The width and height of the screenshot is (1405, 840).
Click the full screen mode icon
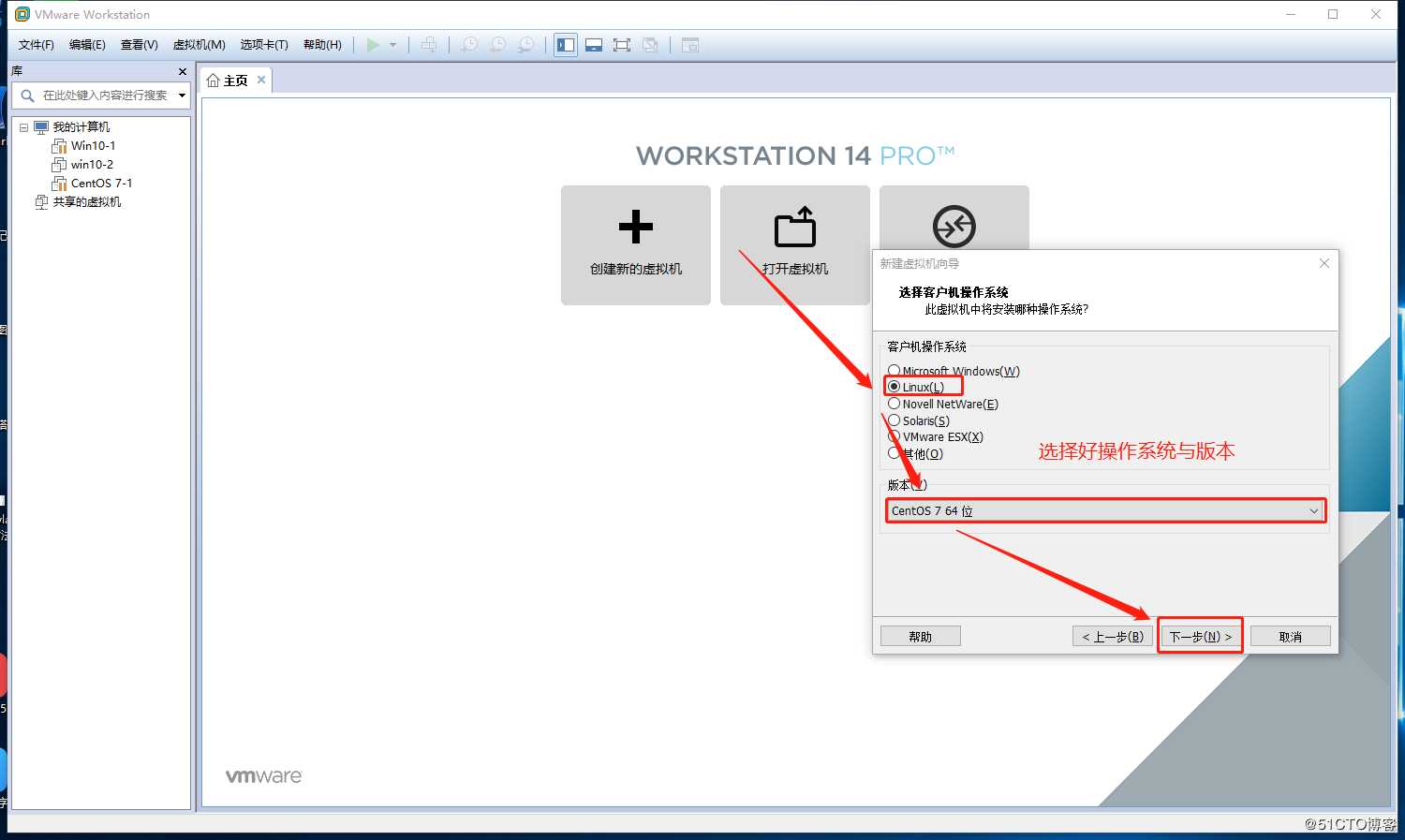point(621,45)
